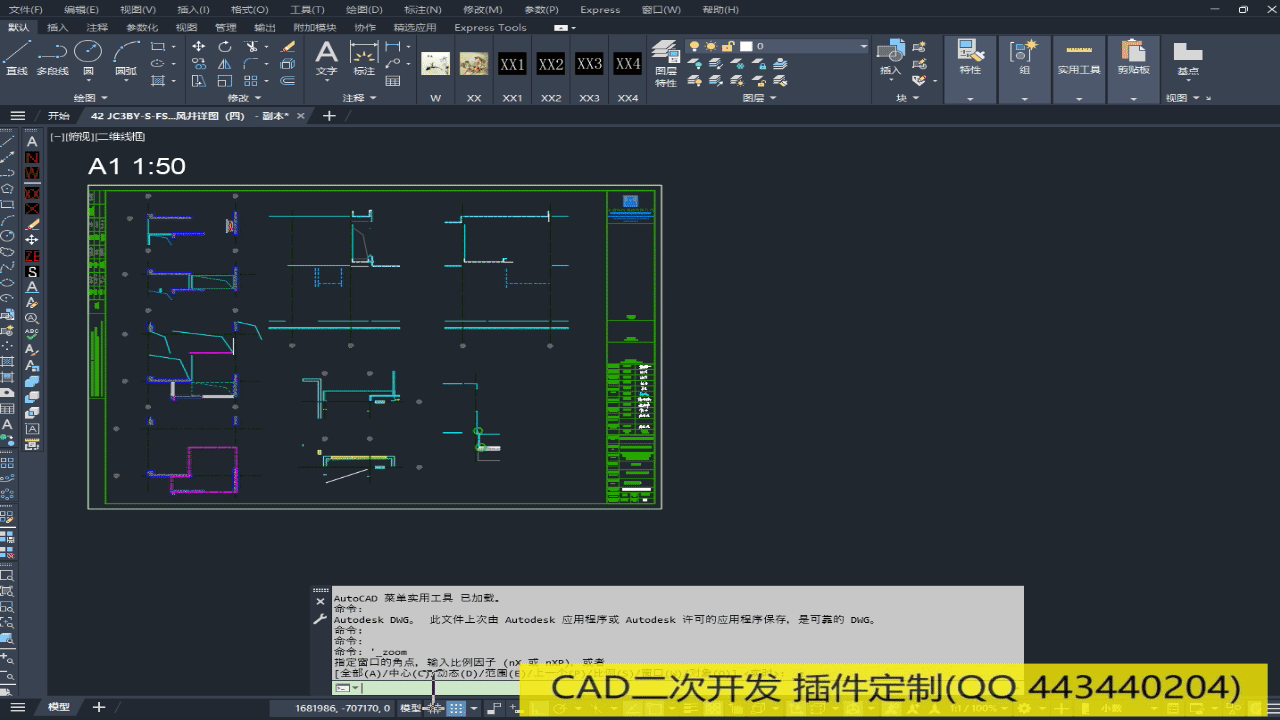Screen dimensions: 1280x720
Task: Click the Scale tool icon
Action: click(x=225, y=81)
